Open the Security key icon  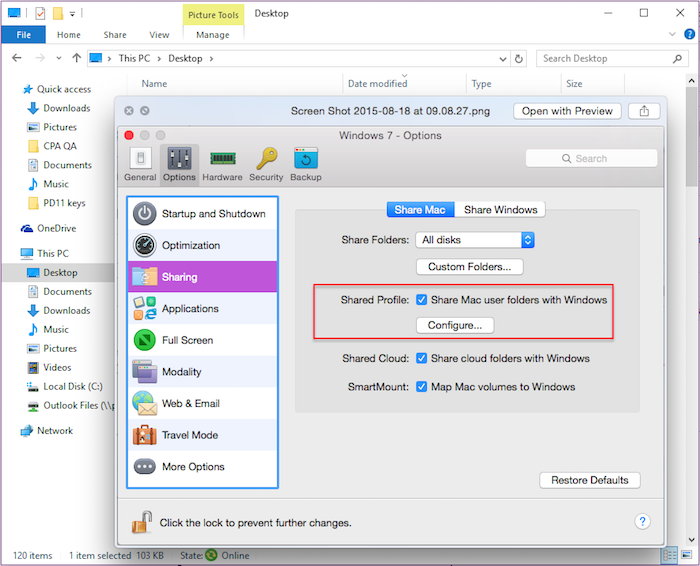266,163
